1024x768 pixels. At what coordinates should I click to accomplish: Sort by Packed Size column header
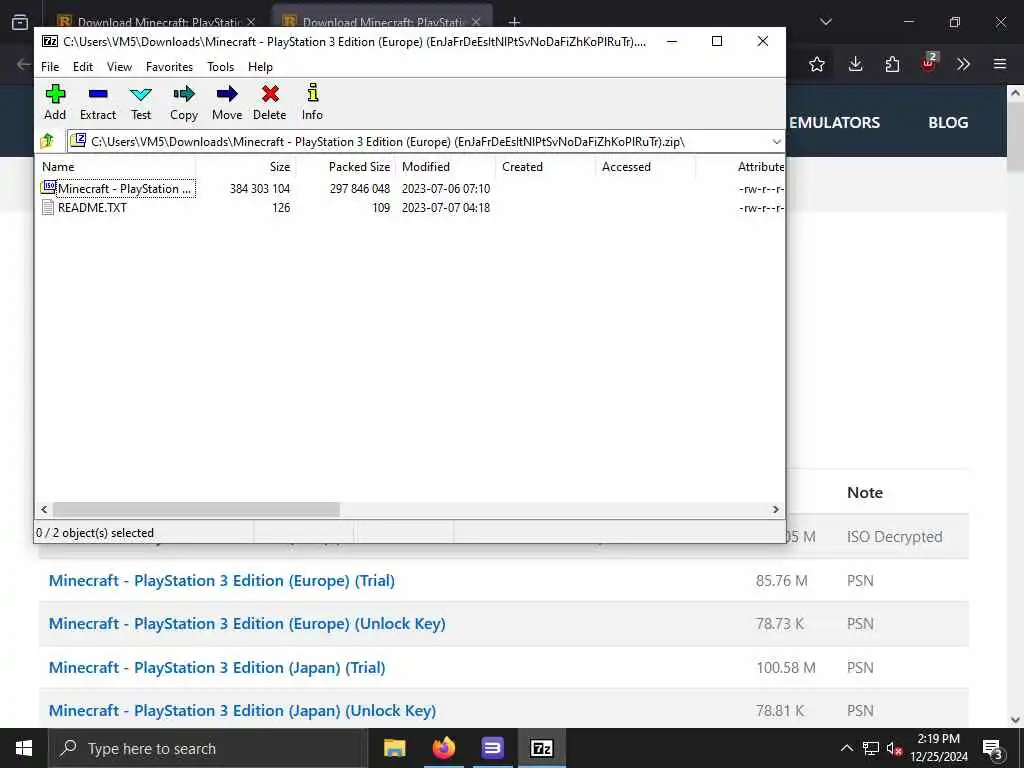tap(346, 167)
